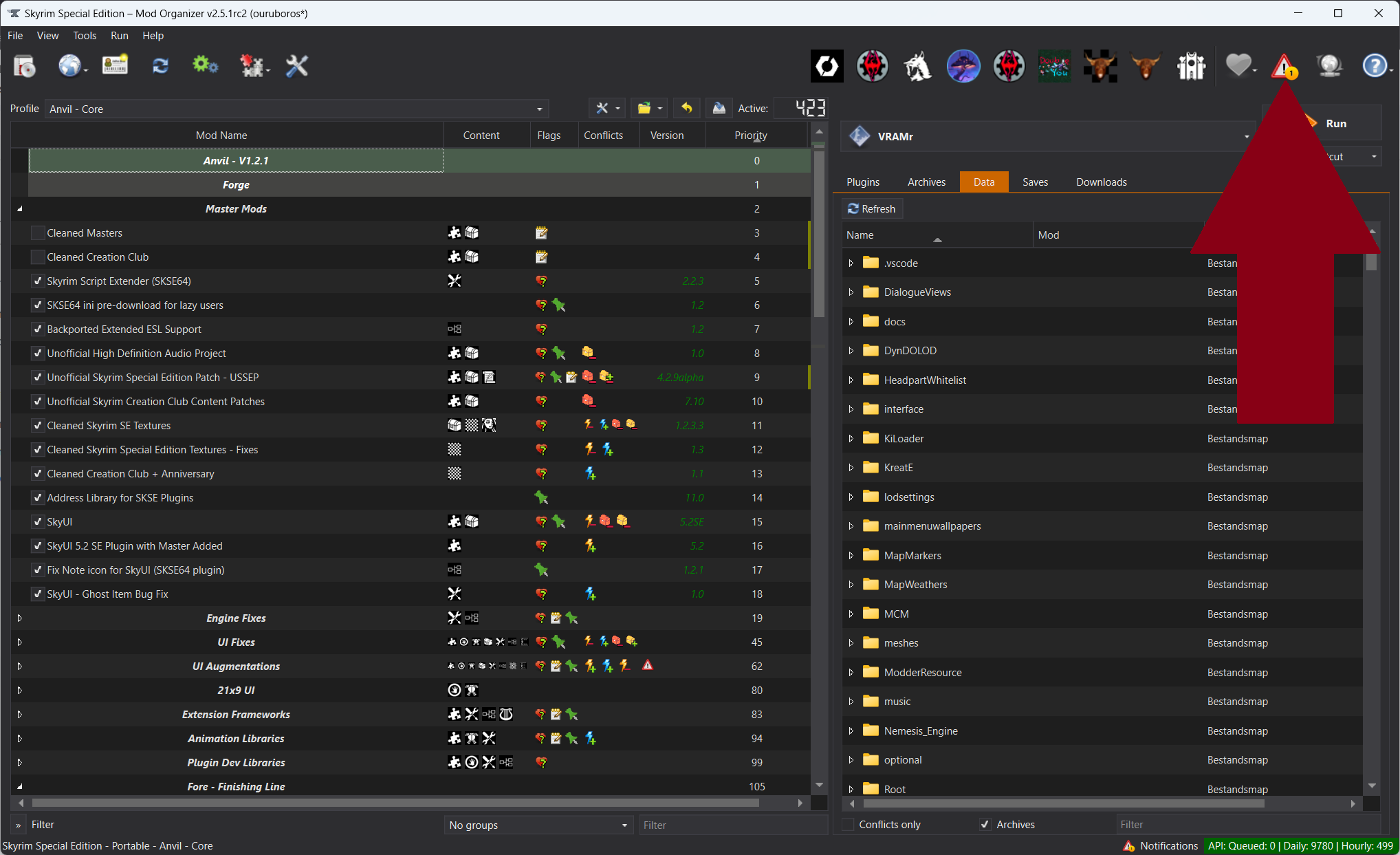
Task: Open the Tools menu
Action: (84, 36)
